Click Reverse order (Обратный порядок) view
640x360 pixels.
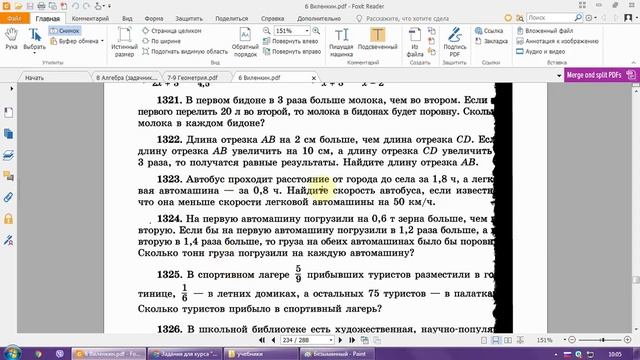point(245,42)
